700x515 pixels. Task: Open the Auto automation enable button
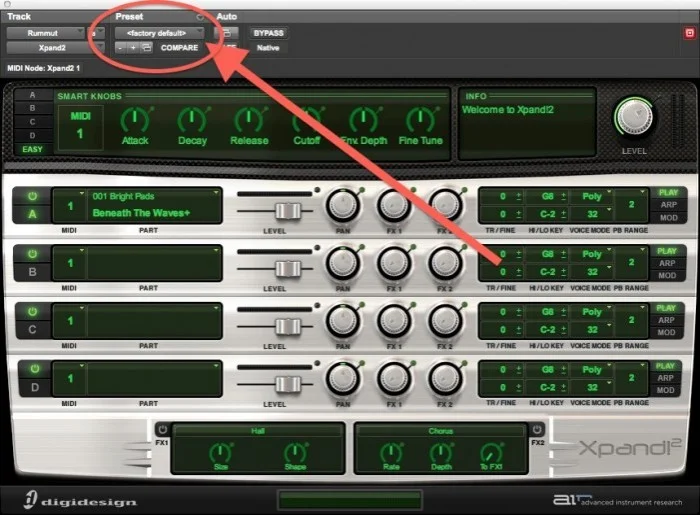[x=226, y=33]
